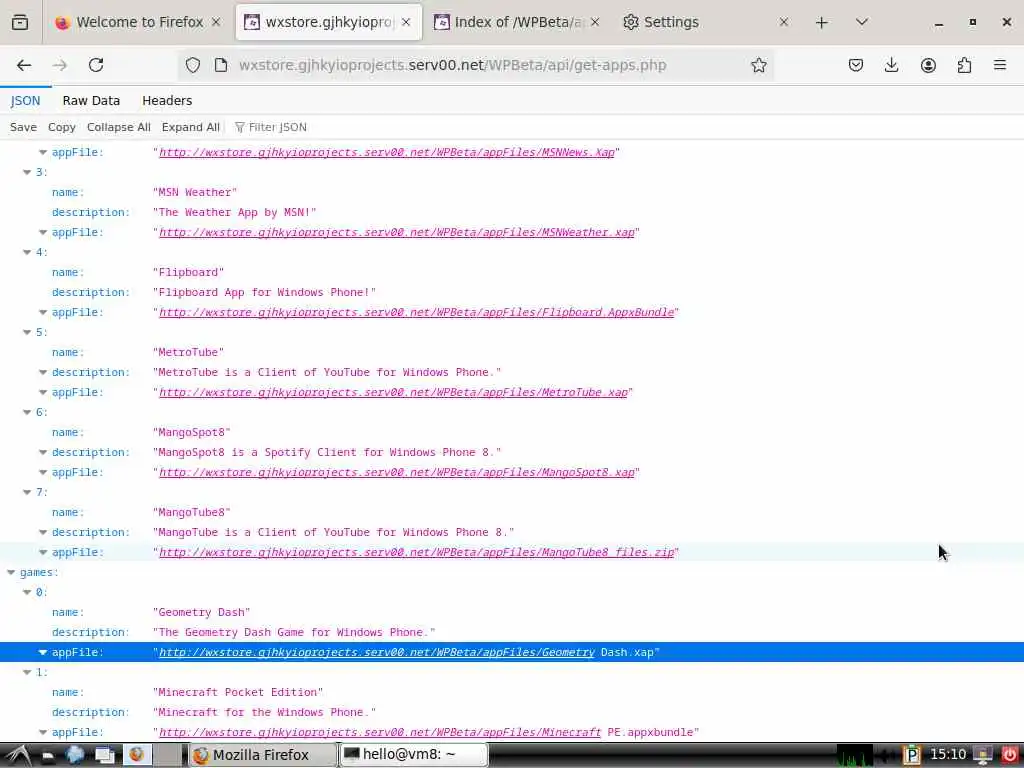
Task: Open the Firefox account icon
Action: pyautogui.click(x=928, y=65)
